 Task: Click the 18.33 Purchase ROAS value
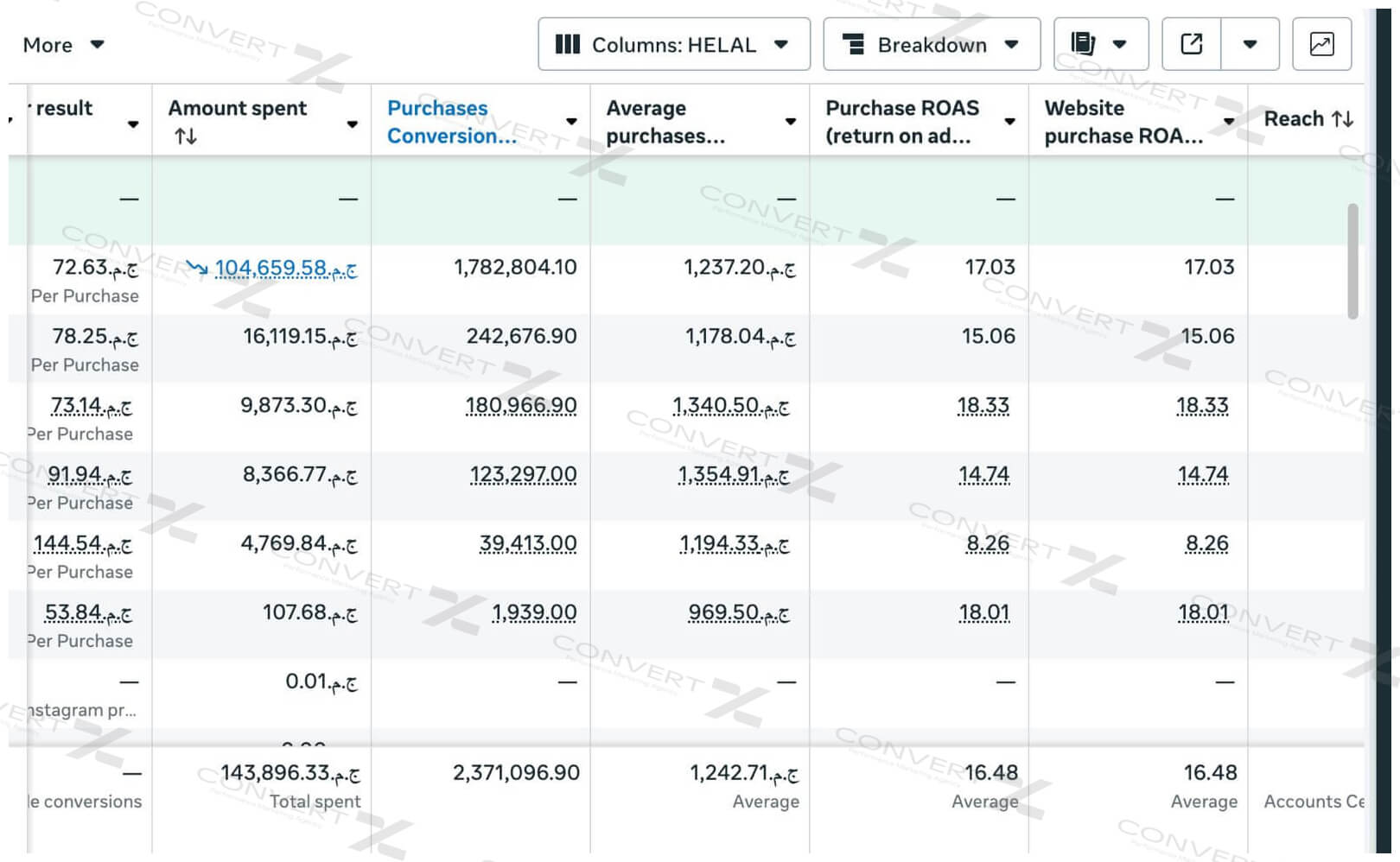coord(983,406)
